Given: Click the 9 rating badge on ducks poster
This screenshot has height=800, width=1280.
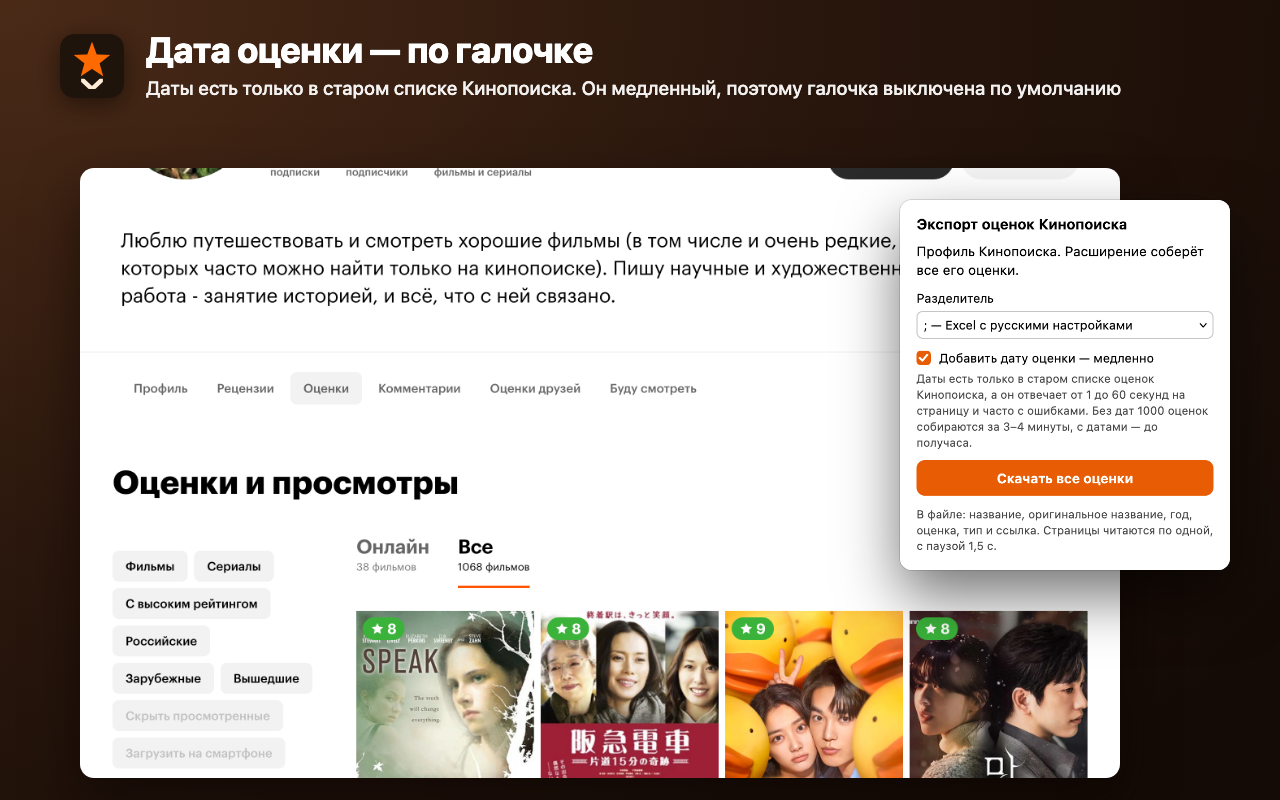Looking at the screenshot, I should pyautogui.click(x=753, y=629).
